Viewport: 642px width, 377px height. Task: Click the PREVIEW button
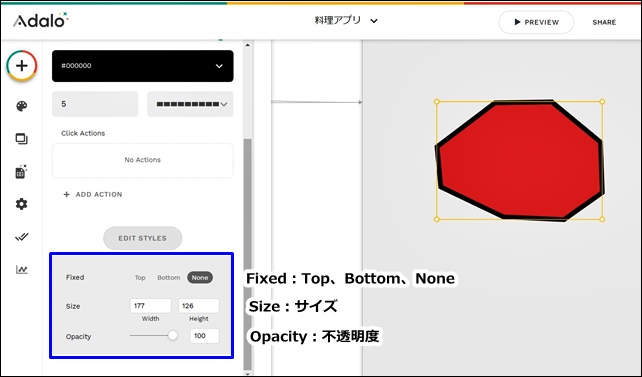pyautogui.click(x=536, y=22)
